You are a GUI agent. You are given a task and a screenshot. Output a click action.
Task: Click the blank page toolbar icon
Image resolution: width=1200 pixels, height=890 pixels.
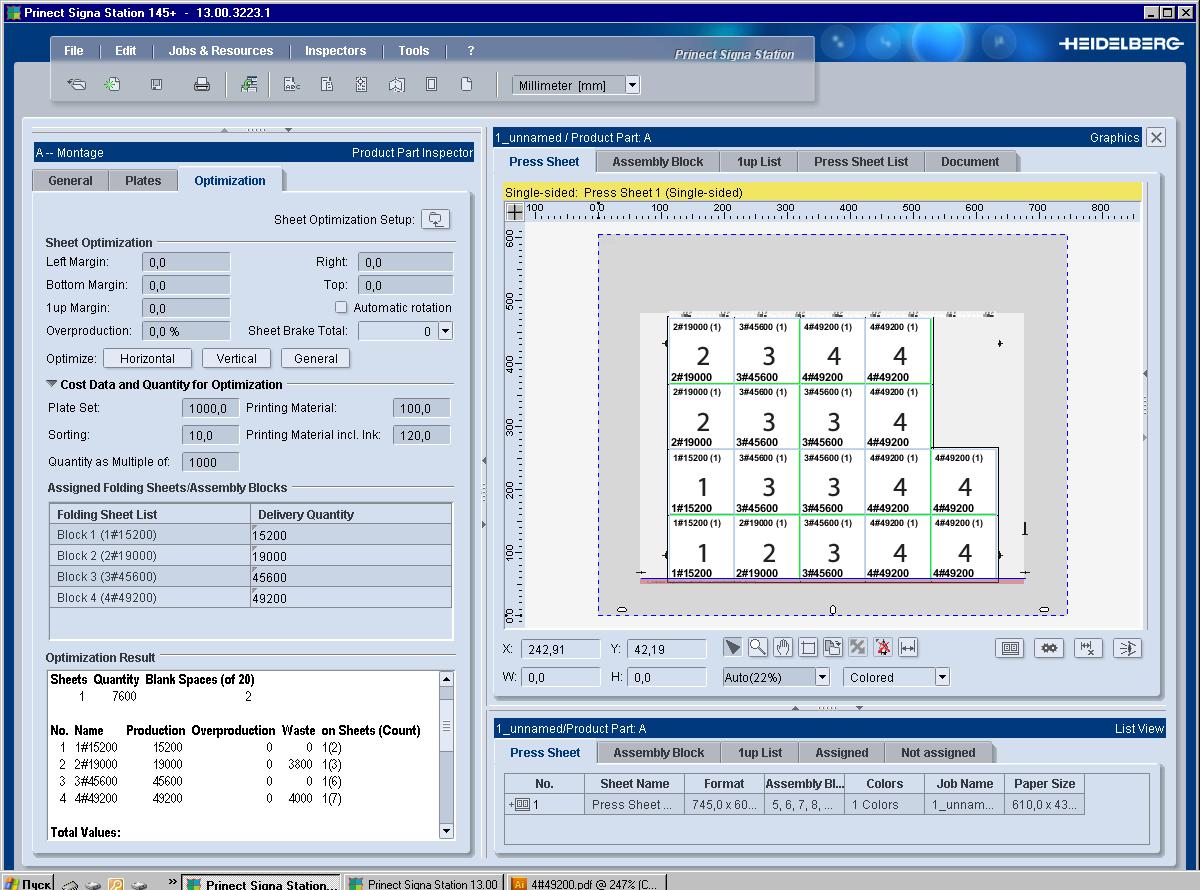[466, 85]
